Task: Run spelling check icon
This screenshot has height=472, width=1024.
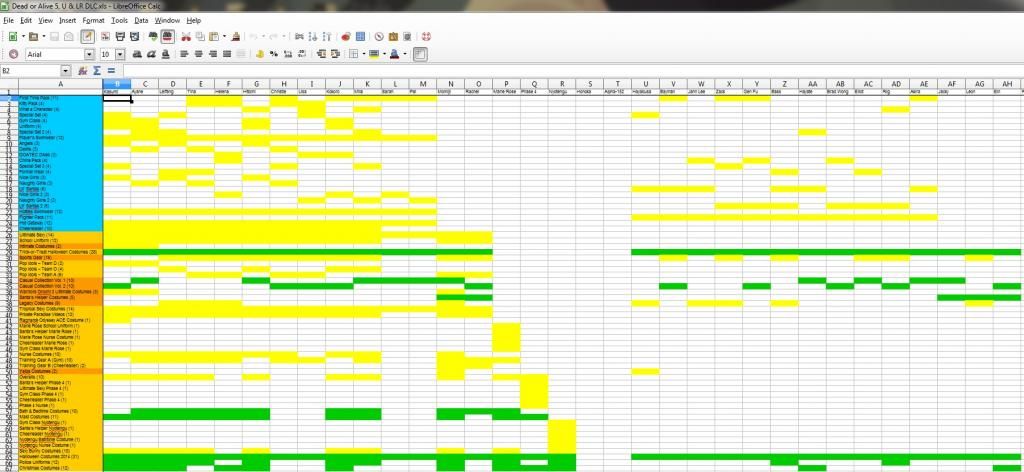Action: pyautogui.click(x=153, y=37)
